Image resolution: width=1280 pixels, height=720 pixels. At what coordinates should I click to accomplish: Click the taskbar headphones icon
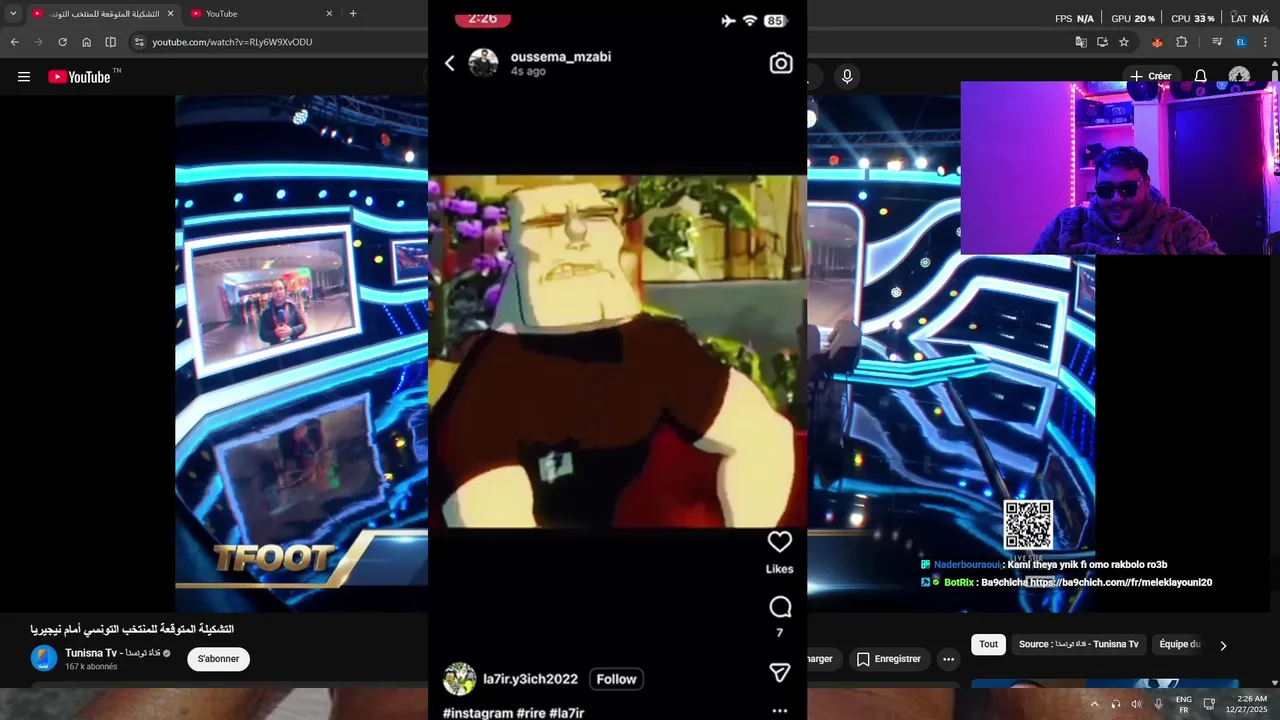pos(1115,704)
